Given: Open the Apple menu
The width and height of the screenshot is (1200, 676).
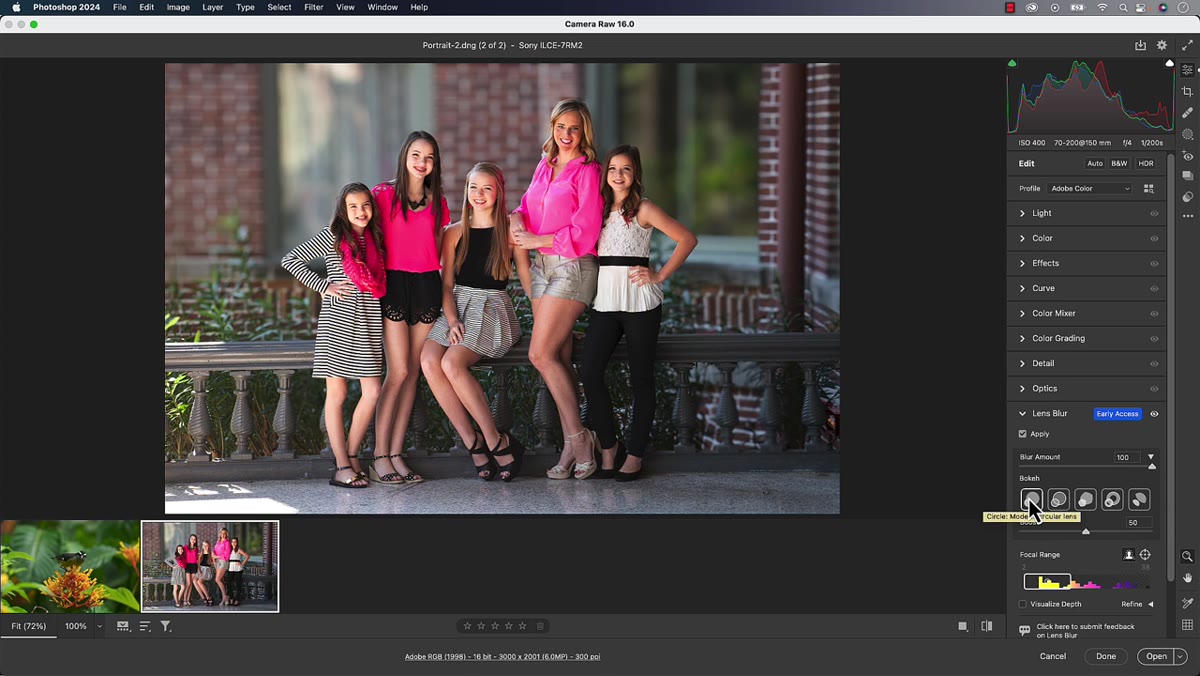Looking at the screenshot, I should [x=16, y=7].
